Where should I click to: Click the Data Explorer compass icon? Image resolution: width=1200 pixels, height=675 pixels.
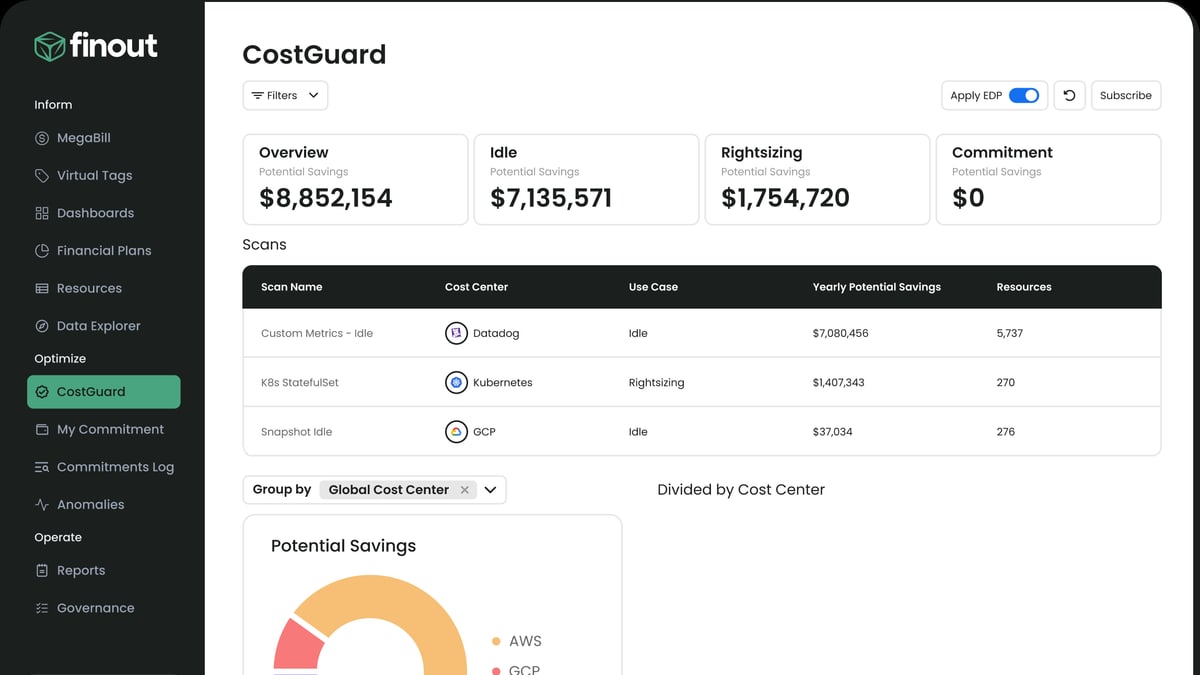[42, 326]
